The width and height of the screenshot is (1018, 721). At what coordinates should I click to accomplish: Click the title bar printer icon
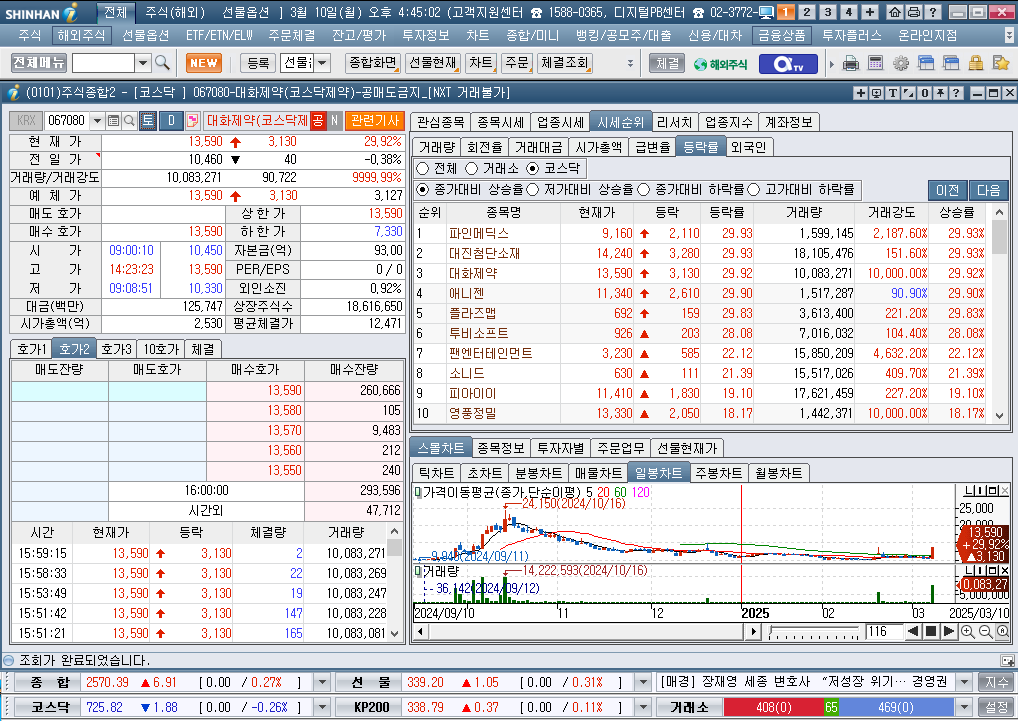point(913,12)
